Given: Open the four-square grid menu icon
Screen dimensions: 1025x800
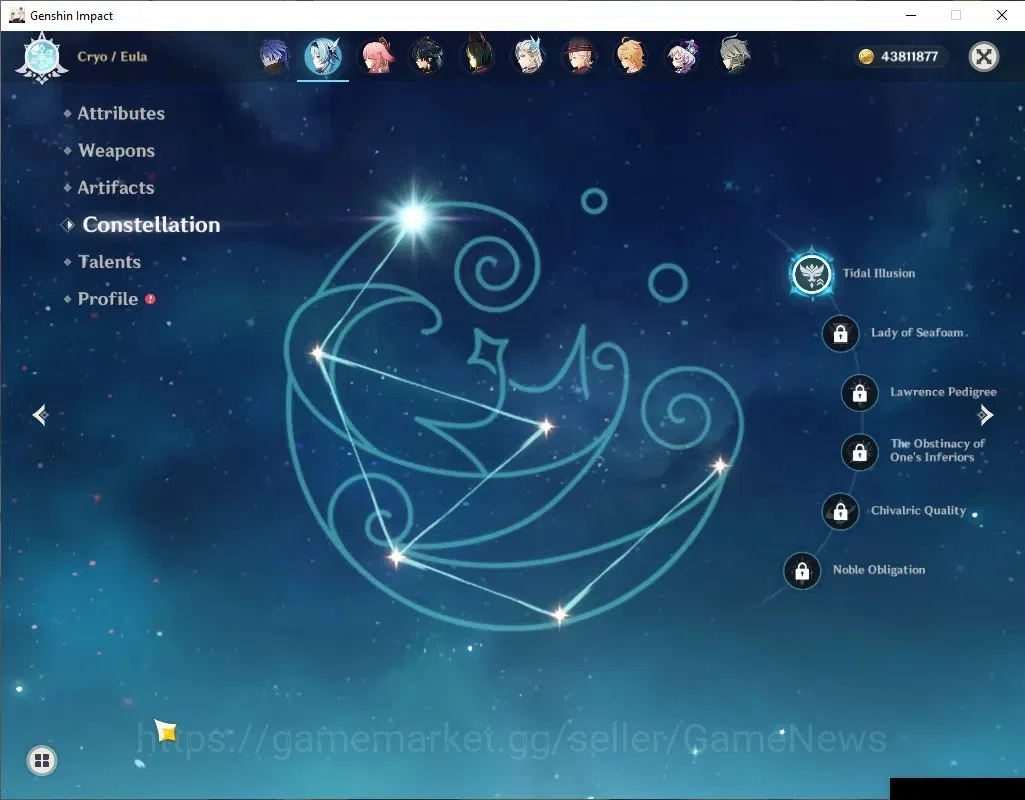Looking at the screenshot, I should pos(42,760).
